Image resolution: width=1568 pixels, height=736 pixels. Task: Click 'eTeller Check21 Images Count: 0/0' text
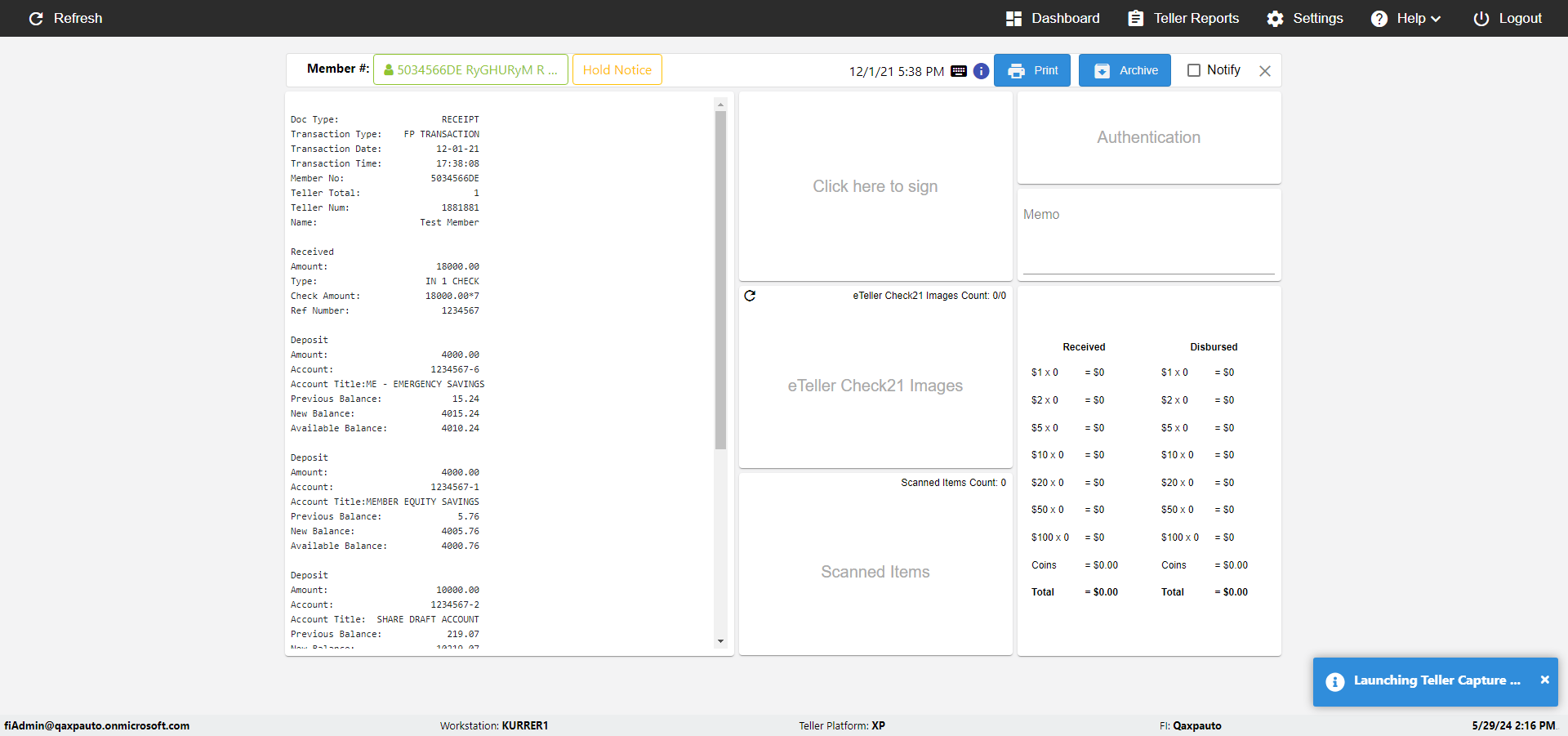pos(929,296)
